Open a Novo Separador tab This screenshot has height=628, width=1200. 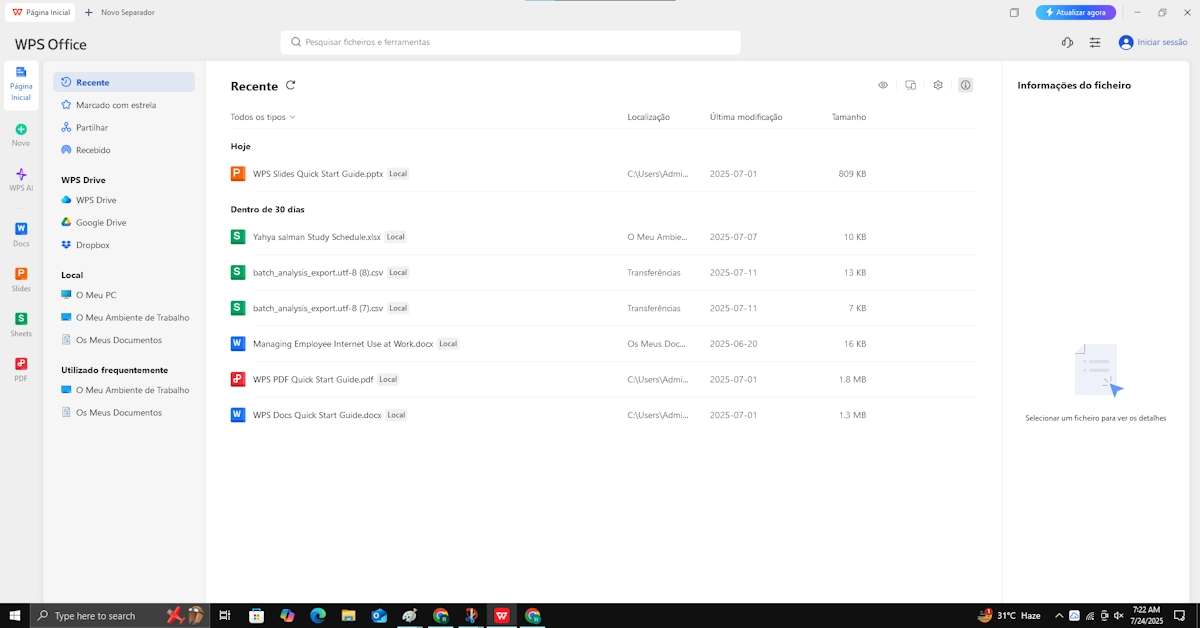(120, 12)
